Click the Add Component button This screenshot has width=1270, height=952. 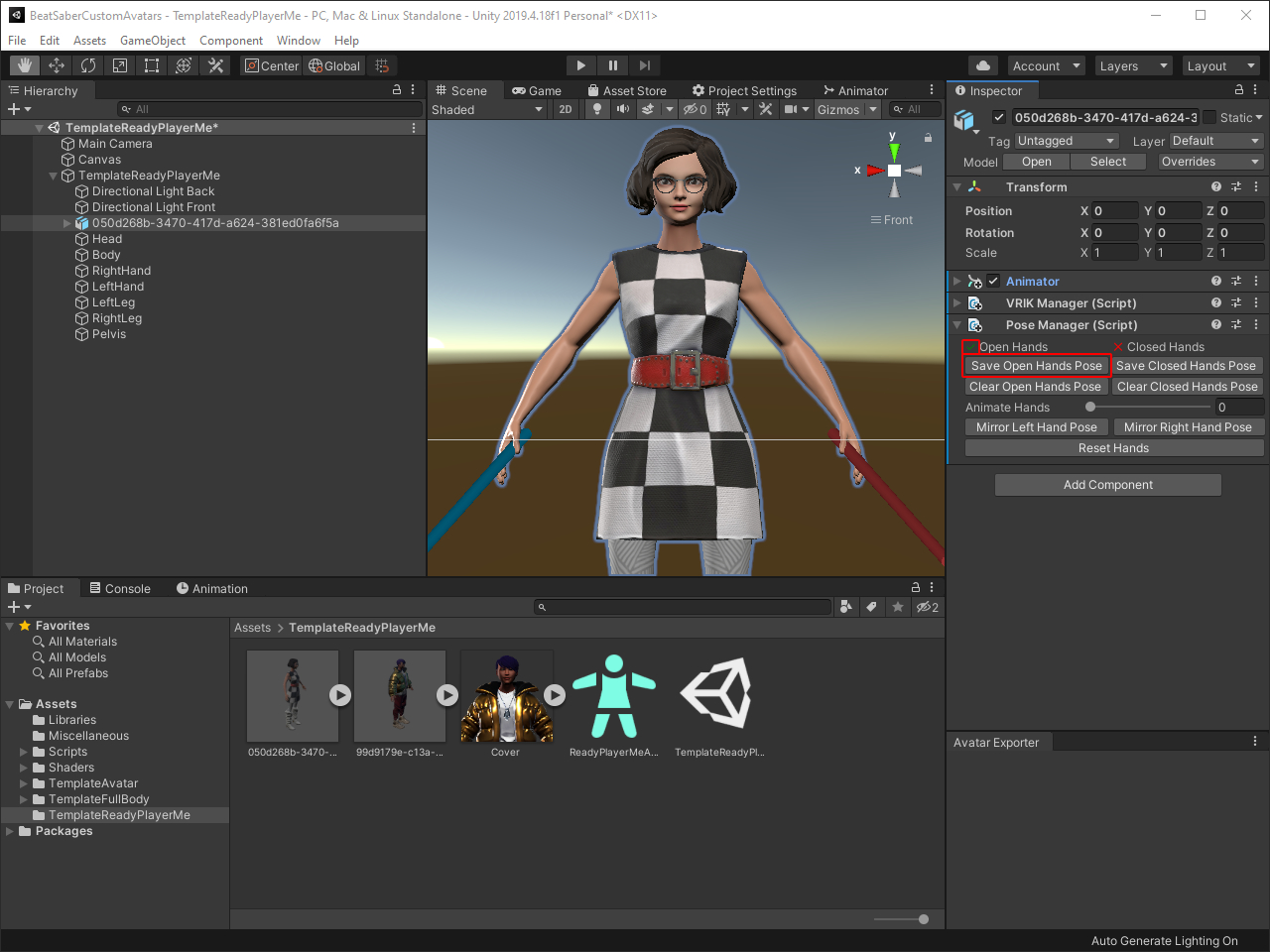click(1107, 485)
